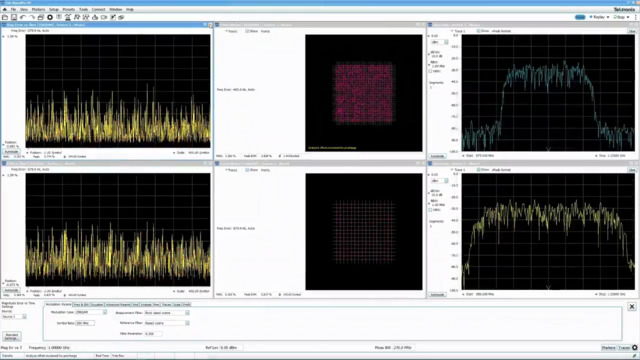Click the Symbol Rate input field
The image size is (640, 360).
pyautogui.click(x=85, y=323)
